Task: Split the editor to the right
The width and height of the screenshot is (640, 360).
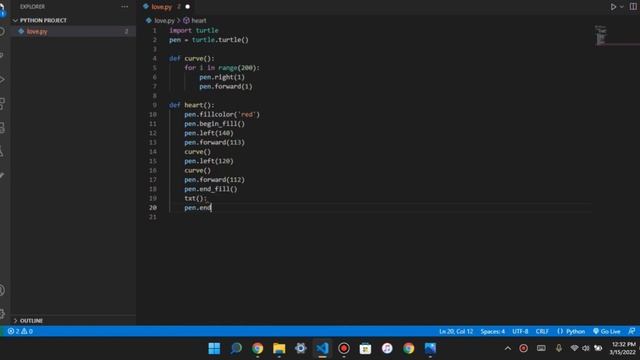Action: pos(633,7)
